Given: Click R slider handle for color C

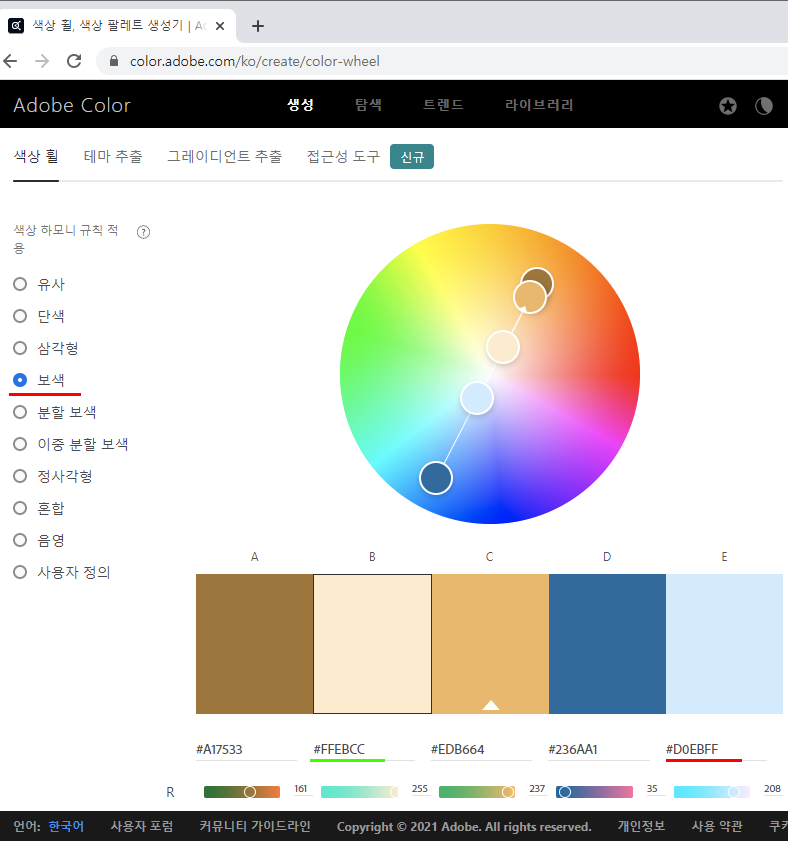Looking at the screenshot, I should tap(507, 792).
